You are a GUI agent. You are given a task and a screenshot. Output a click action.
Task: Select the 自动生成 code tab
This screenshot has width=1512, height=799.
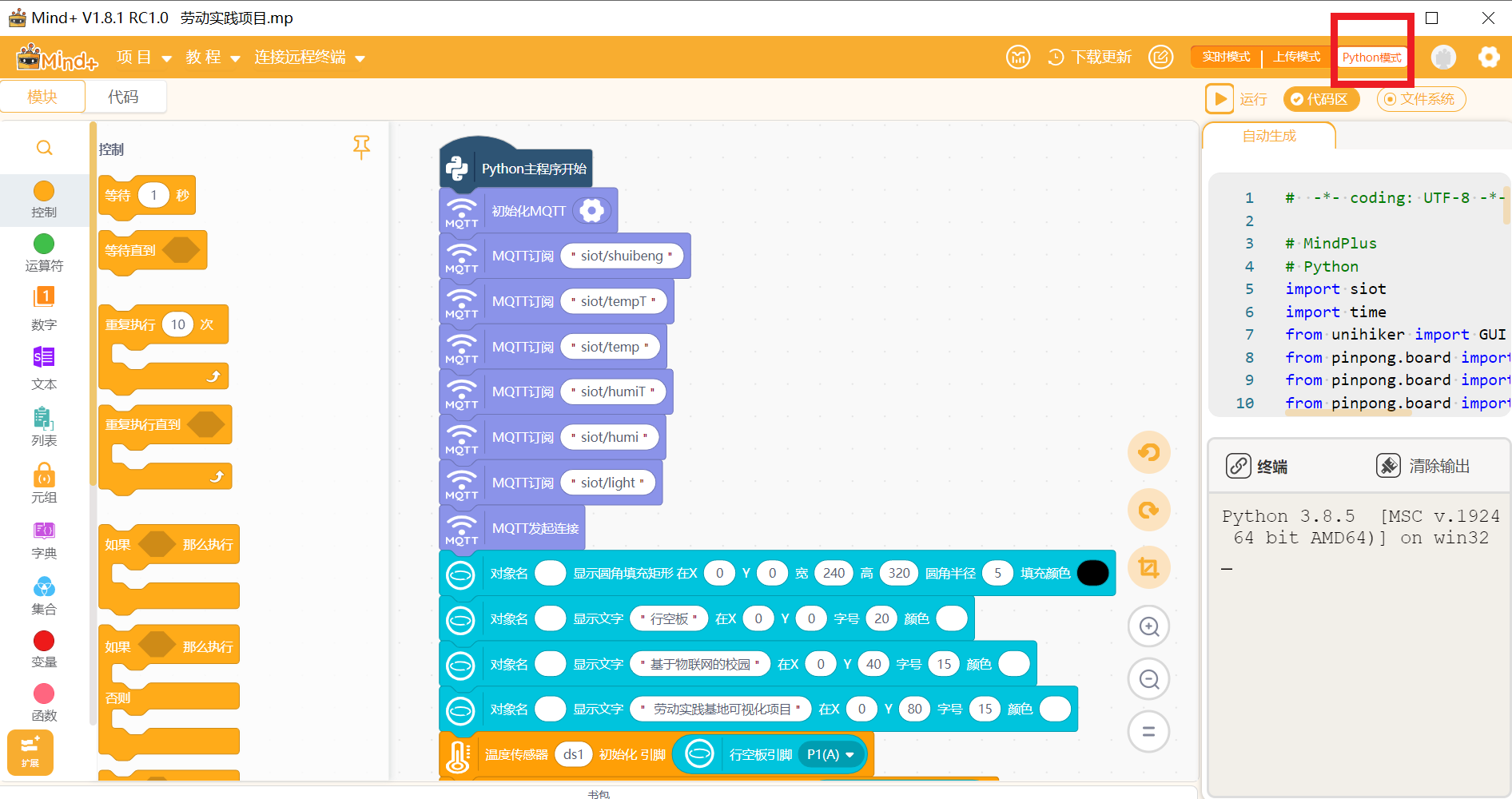pos(1269,136)
